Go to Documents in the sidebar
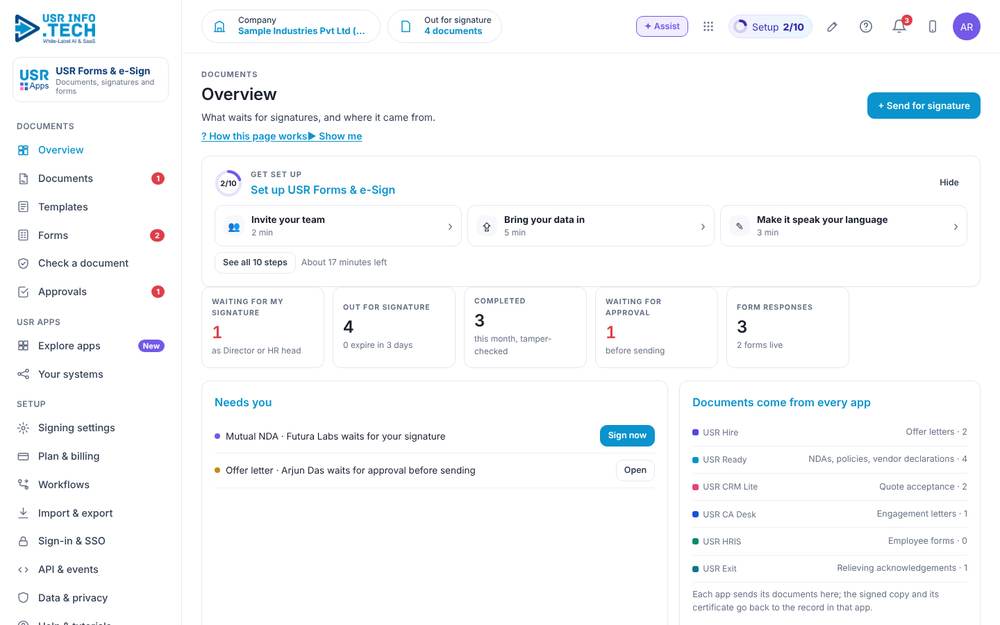This screenshot has height=625, width=1000. 91,179
